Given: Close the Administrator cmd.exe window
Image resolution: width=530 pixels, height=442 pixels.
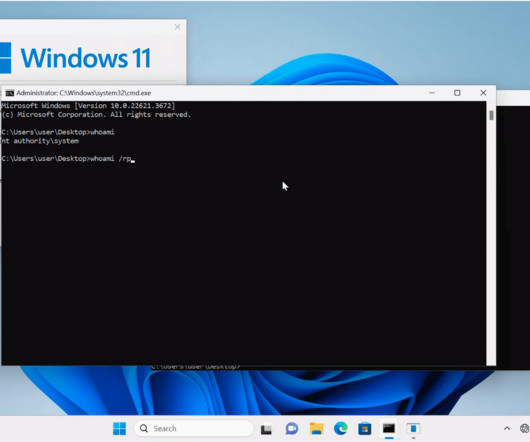Looking at the screenshot, I should point(483,93).
